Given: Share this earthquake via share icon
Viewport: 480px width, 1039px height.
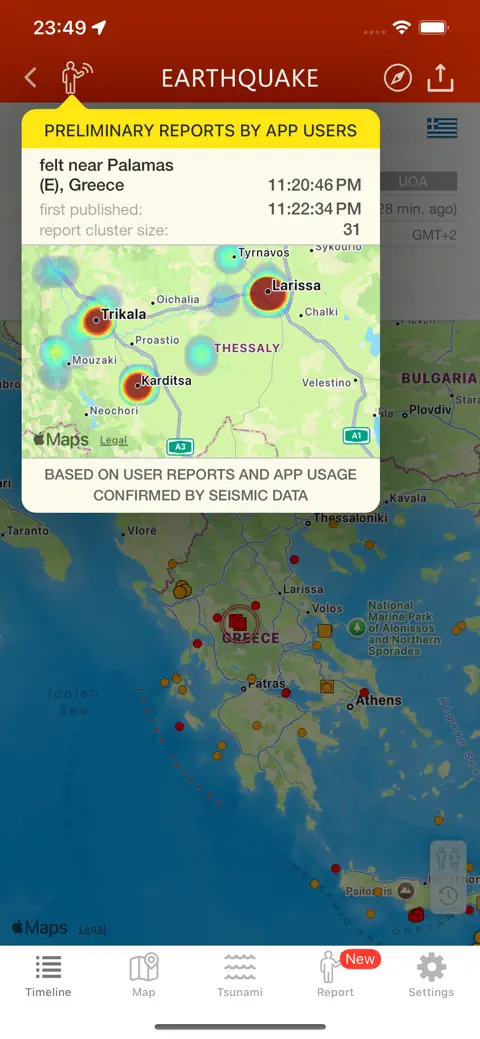Looking at the screenshot, I should (x=440, y=78).
